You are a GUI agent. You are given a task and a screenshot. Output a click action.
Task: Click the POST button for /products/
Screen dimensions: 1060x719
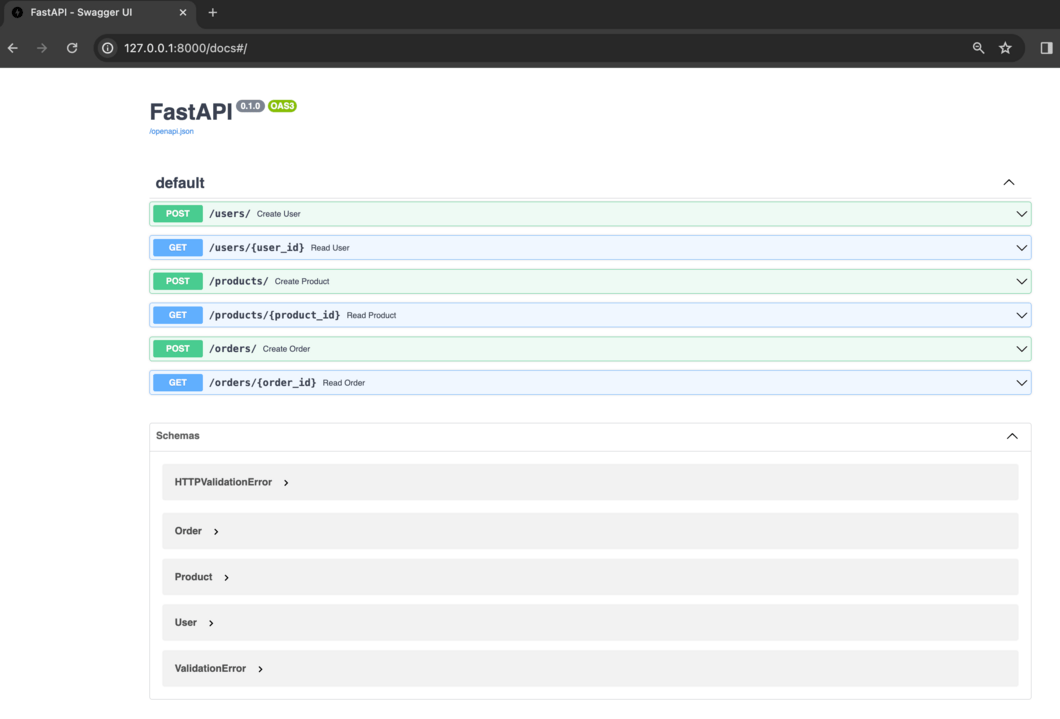[x=178, y=281]
